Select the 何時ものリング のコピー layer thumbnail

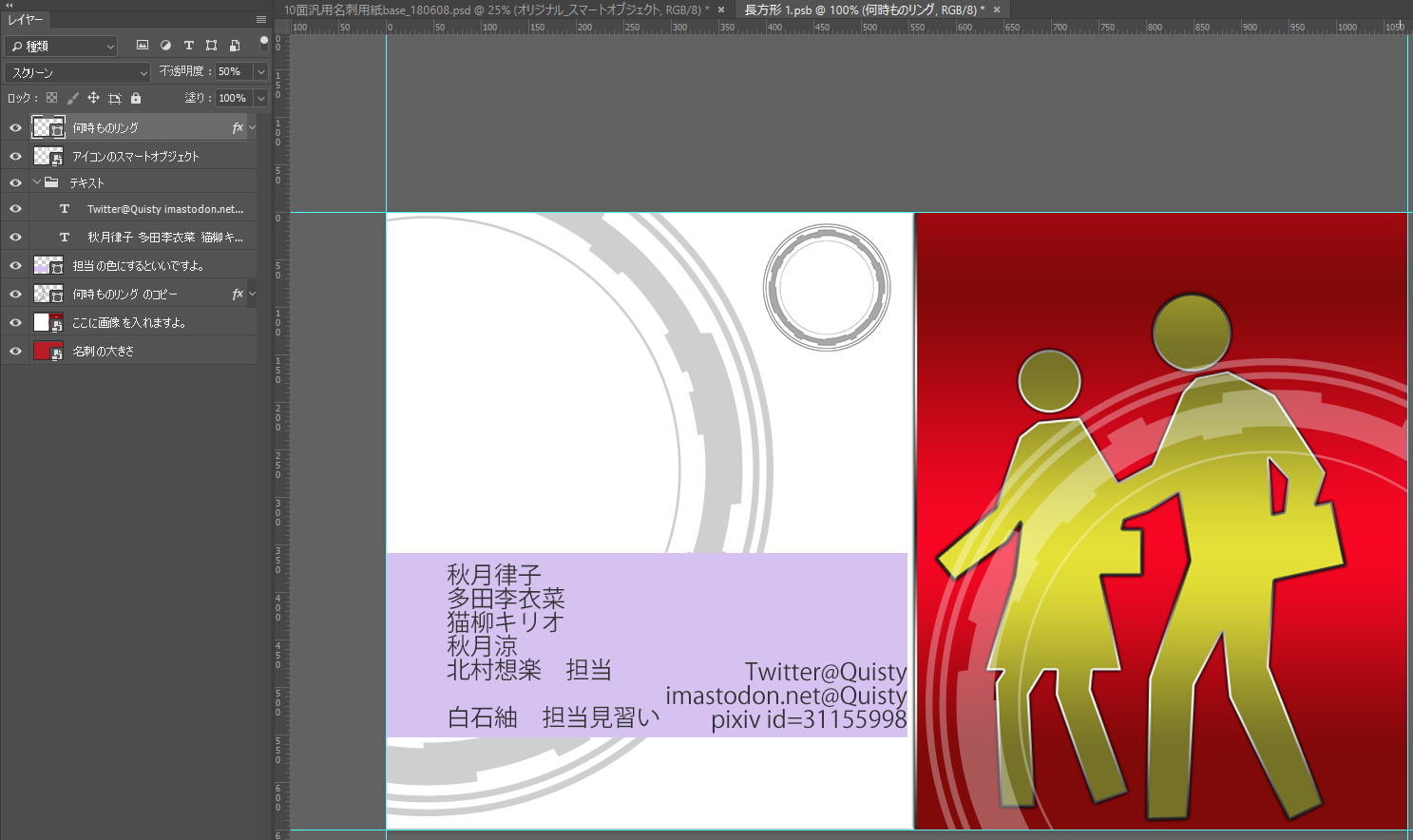pyautogui.click(x=48, y=295)
